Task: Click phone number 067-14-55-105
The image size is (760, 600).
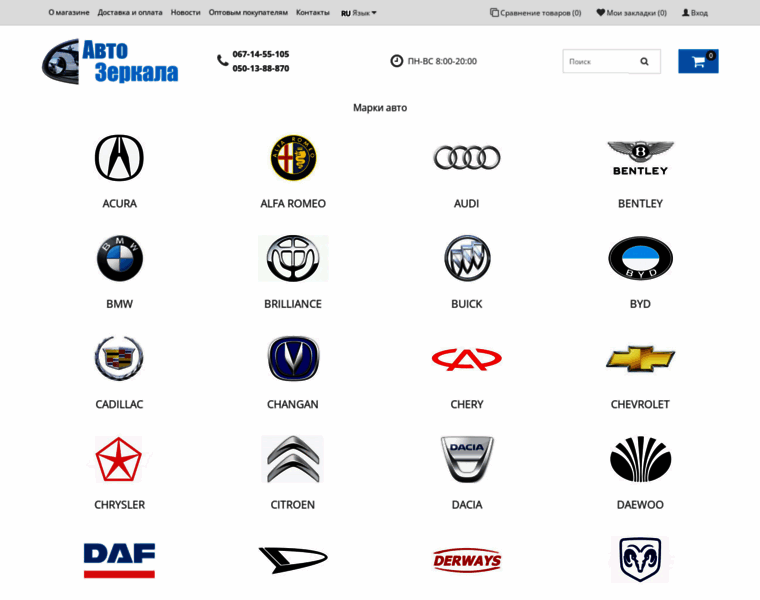Action: 261,54
